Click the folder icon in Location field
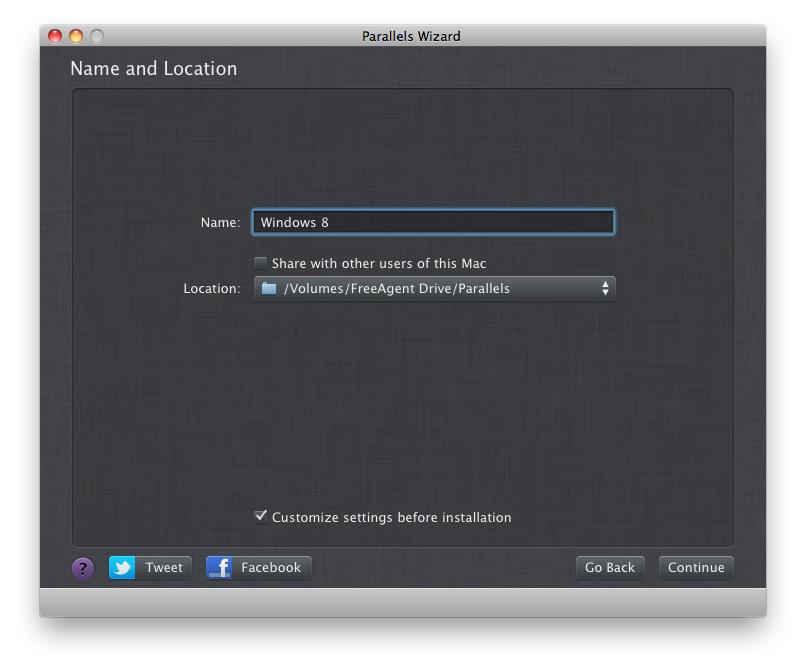The width and height of the screenshot is (806, 672). pos(269,288)
